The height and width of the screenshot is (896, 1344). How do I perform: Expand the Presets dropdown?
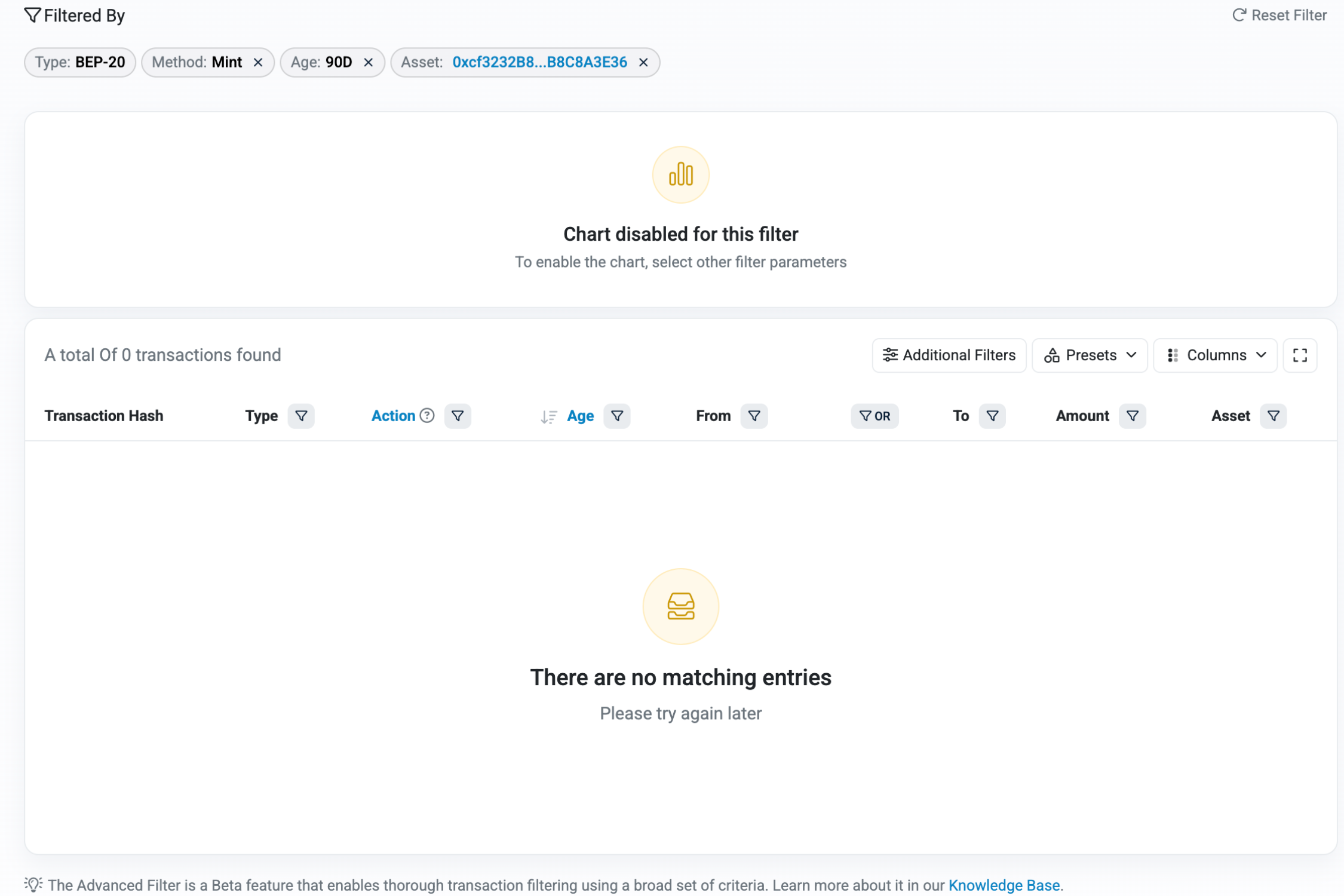1090,355
